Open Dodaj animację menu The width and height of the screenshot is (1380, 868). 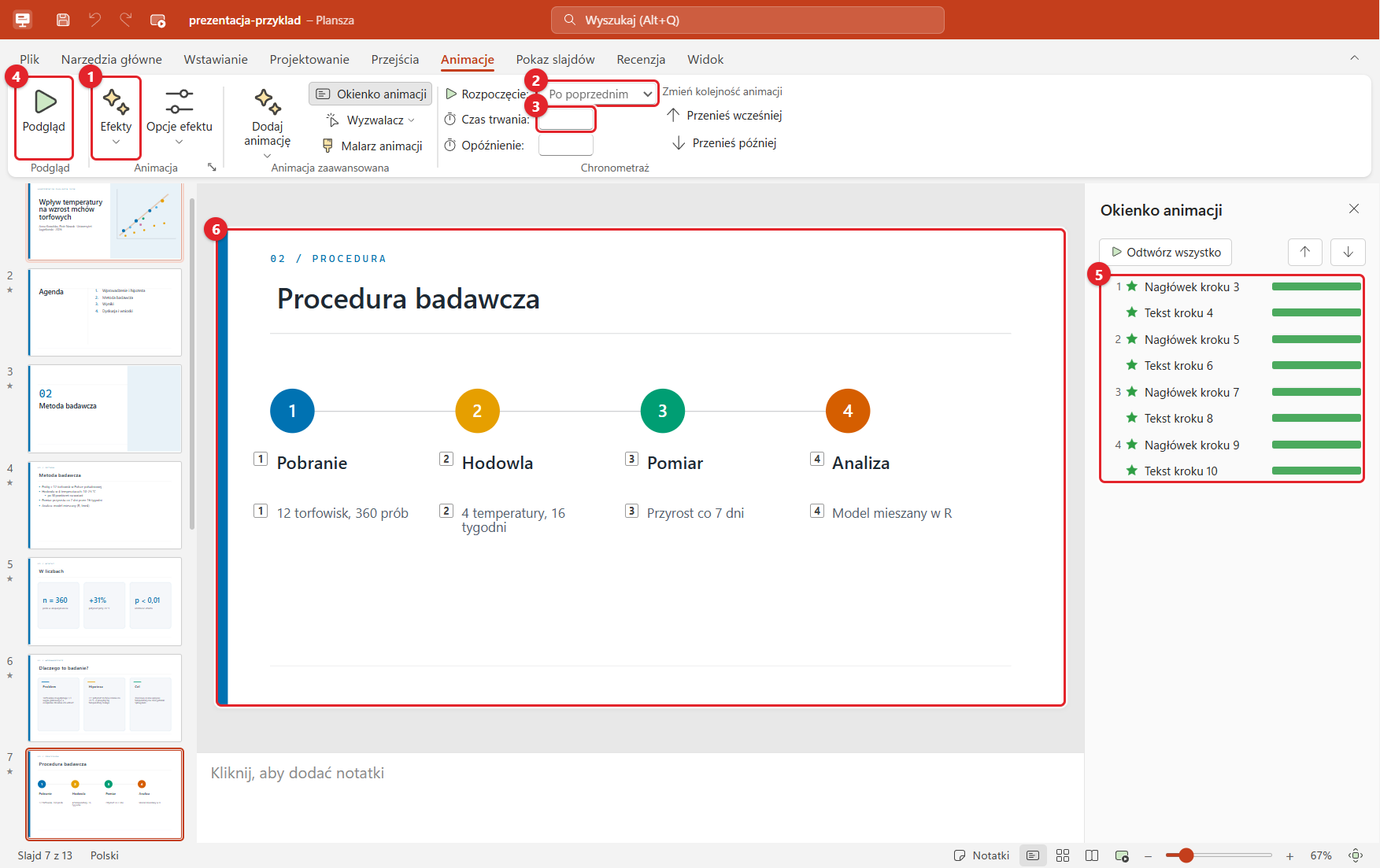(267, 122)
